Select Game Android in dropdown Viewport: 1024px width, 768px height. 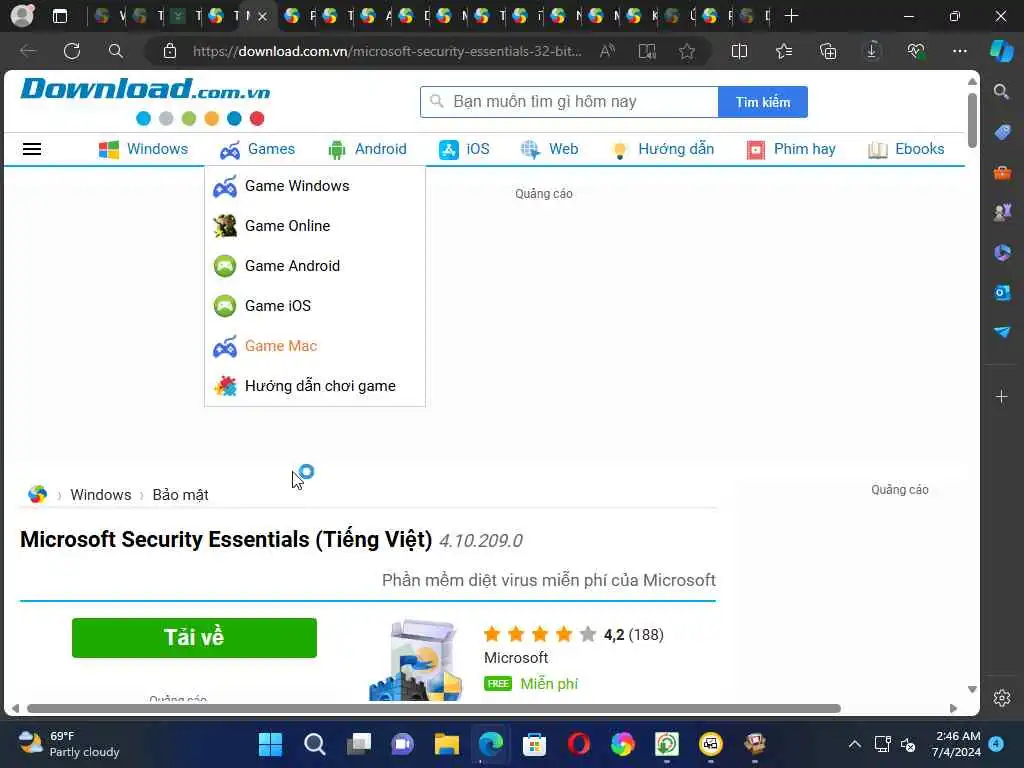tap(315, 266)
